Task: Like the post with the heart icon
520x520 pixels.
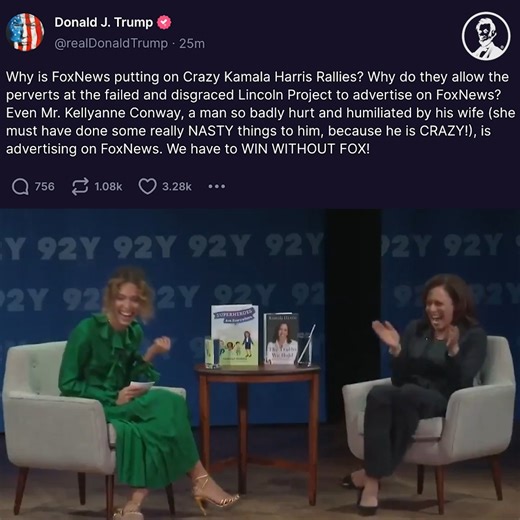Action: coord(147,186)
